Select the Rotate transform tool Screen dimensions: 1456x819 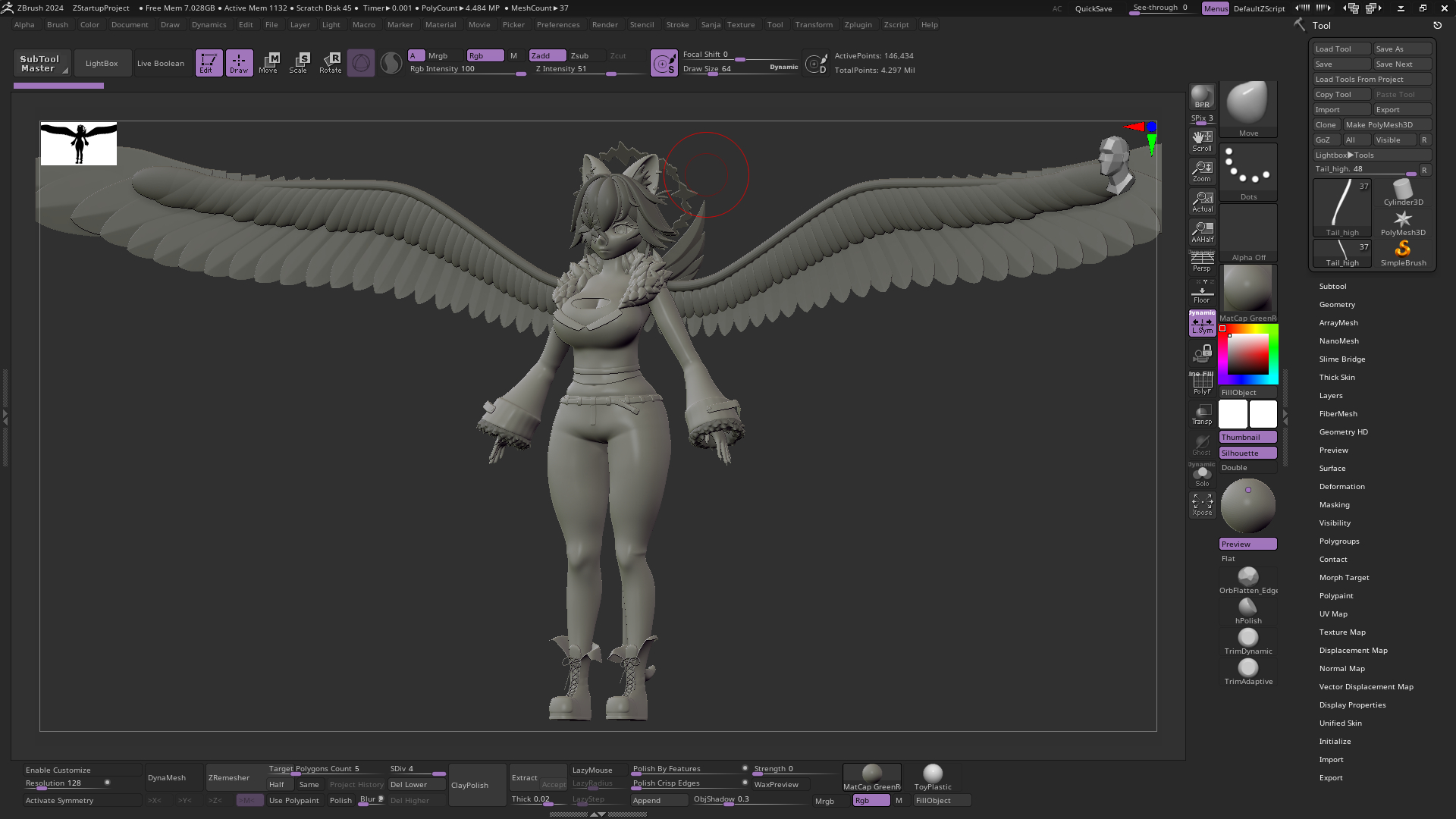(x=331, y=62)
